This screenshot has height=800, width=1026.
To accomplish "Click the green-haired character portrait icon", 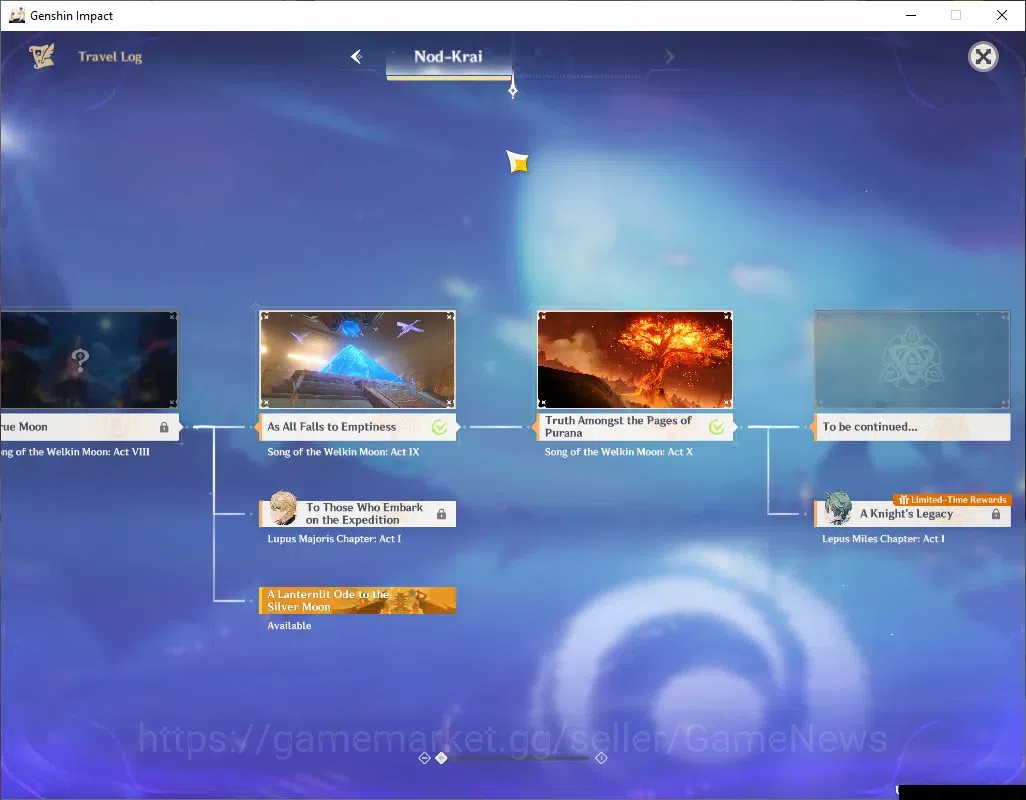I will click(838, 508).
